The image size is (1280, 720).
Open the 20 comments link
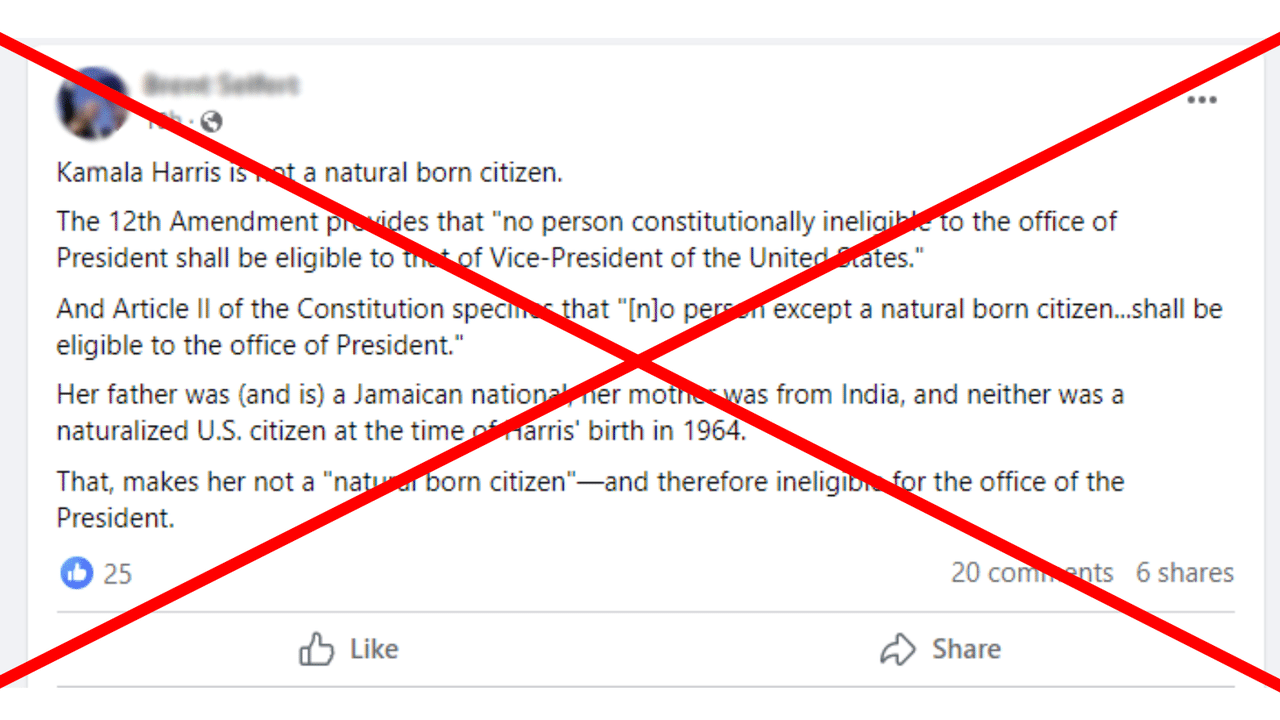[x=1032, y=573]
